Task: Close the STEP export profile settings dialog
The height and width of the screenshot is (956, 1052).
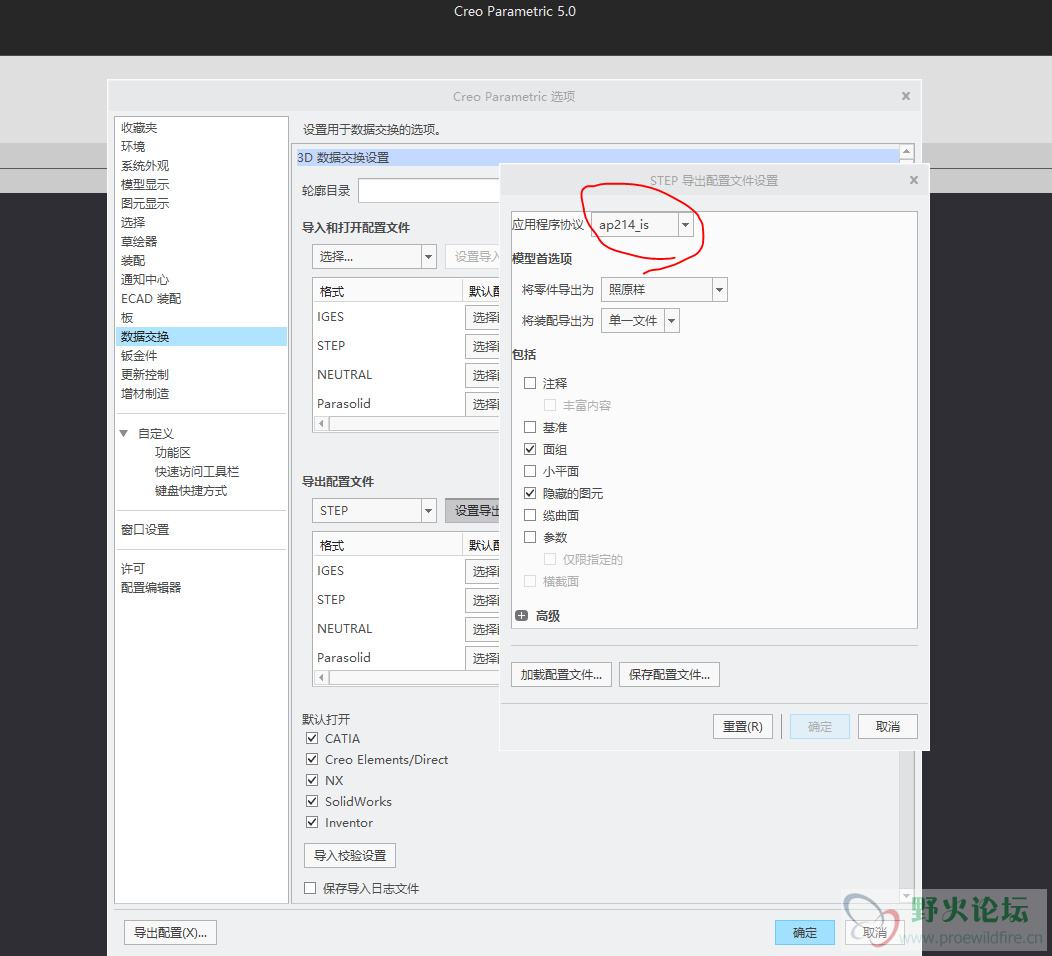Action: [x=913, y=180]
